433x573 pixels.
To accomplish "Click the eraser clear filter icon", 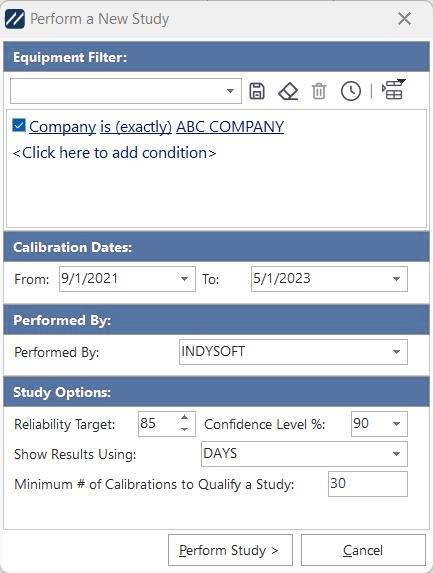I will pos(288,91).
